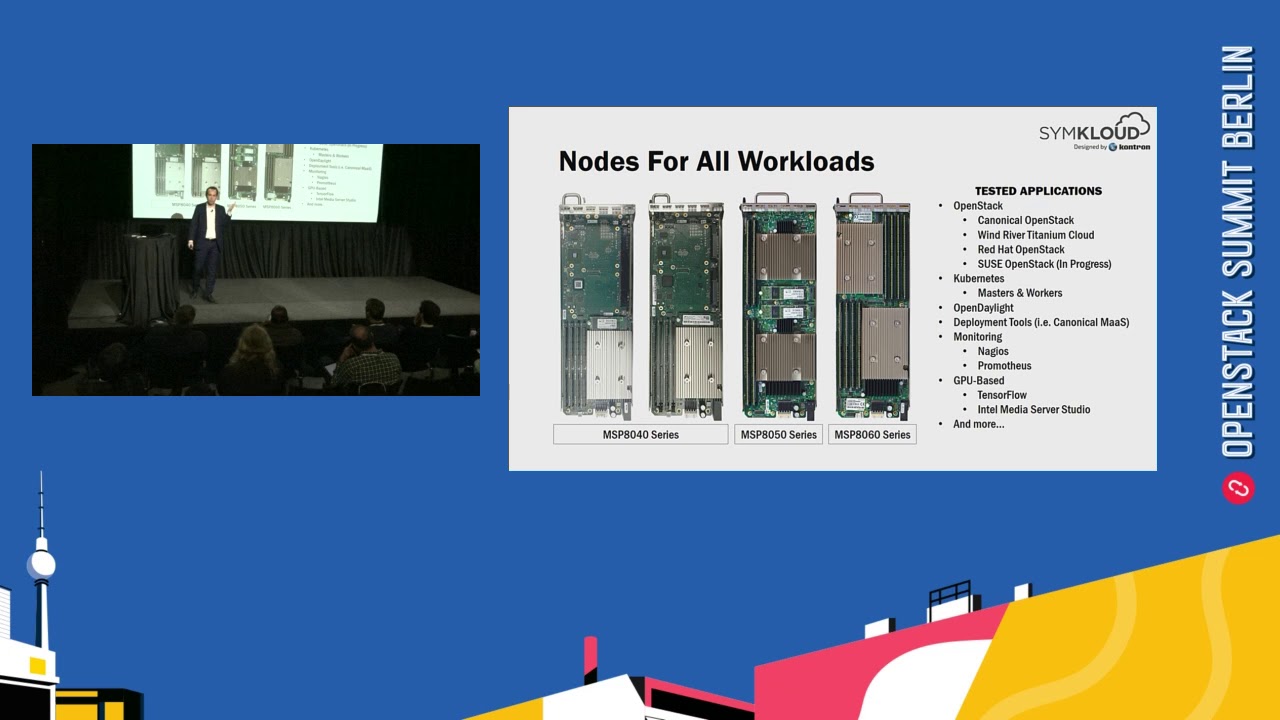Select the "MSP8060 Series" label box

click(x=872, y=434)
